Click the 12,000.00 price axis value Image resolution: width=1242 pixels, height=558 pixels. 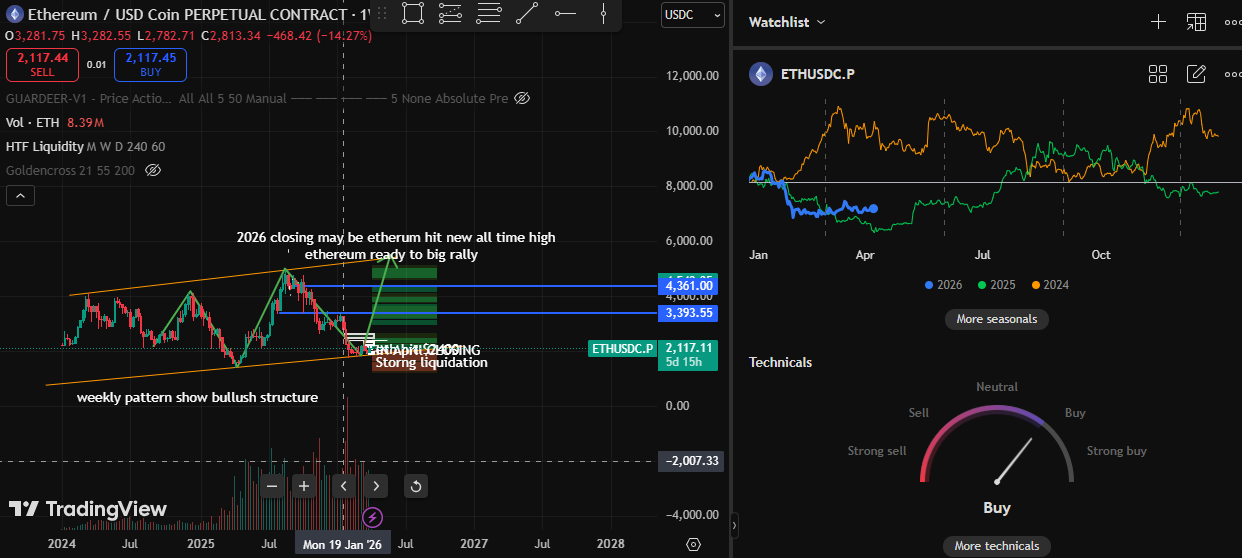(693, 76)
